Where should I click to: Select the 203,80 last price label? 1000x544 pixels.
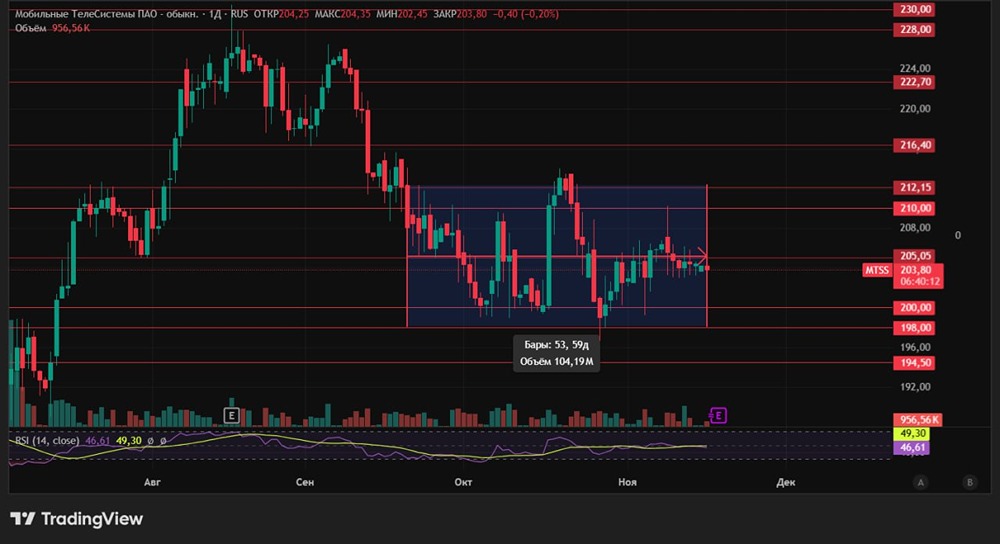click(916, 270)
